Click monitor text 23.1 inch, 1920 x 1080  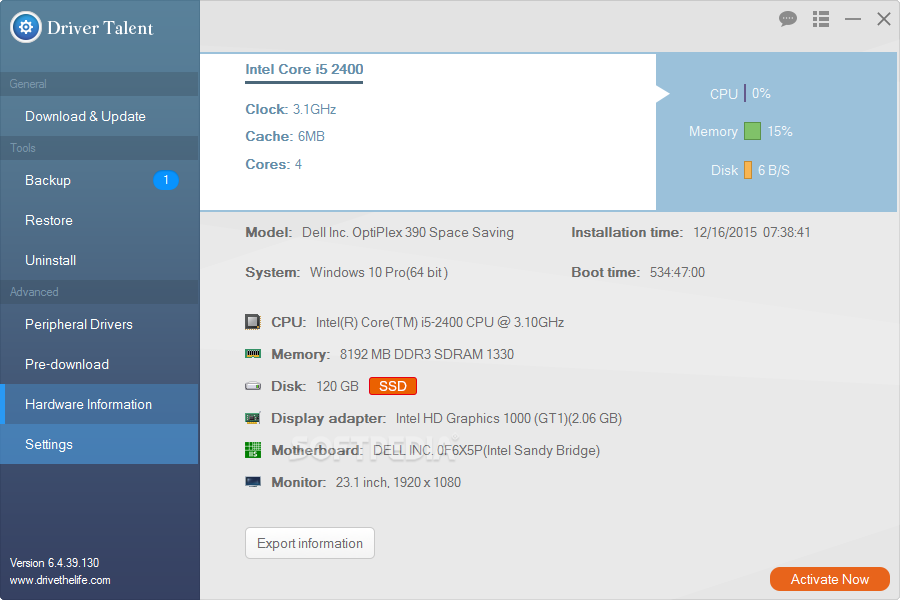[x=398, y=482]
